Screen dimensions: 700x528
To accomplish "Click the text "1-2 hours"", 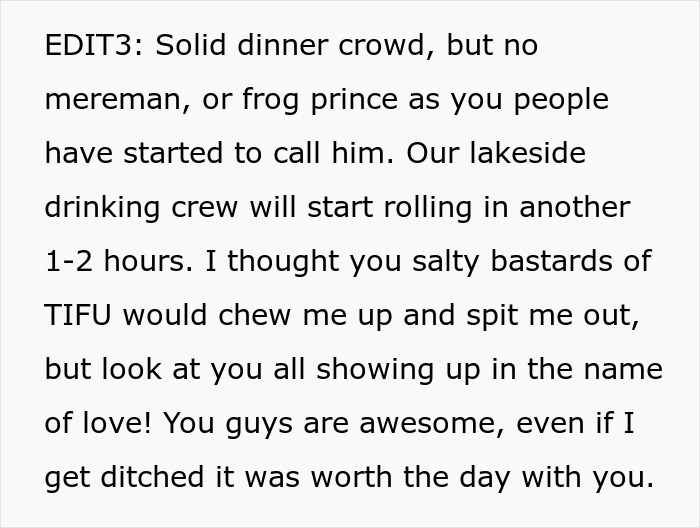I will (108, 262).
